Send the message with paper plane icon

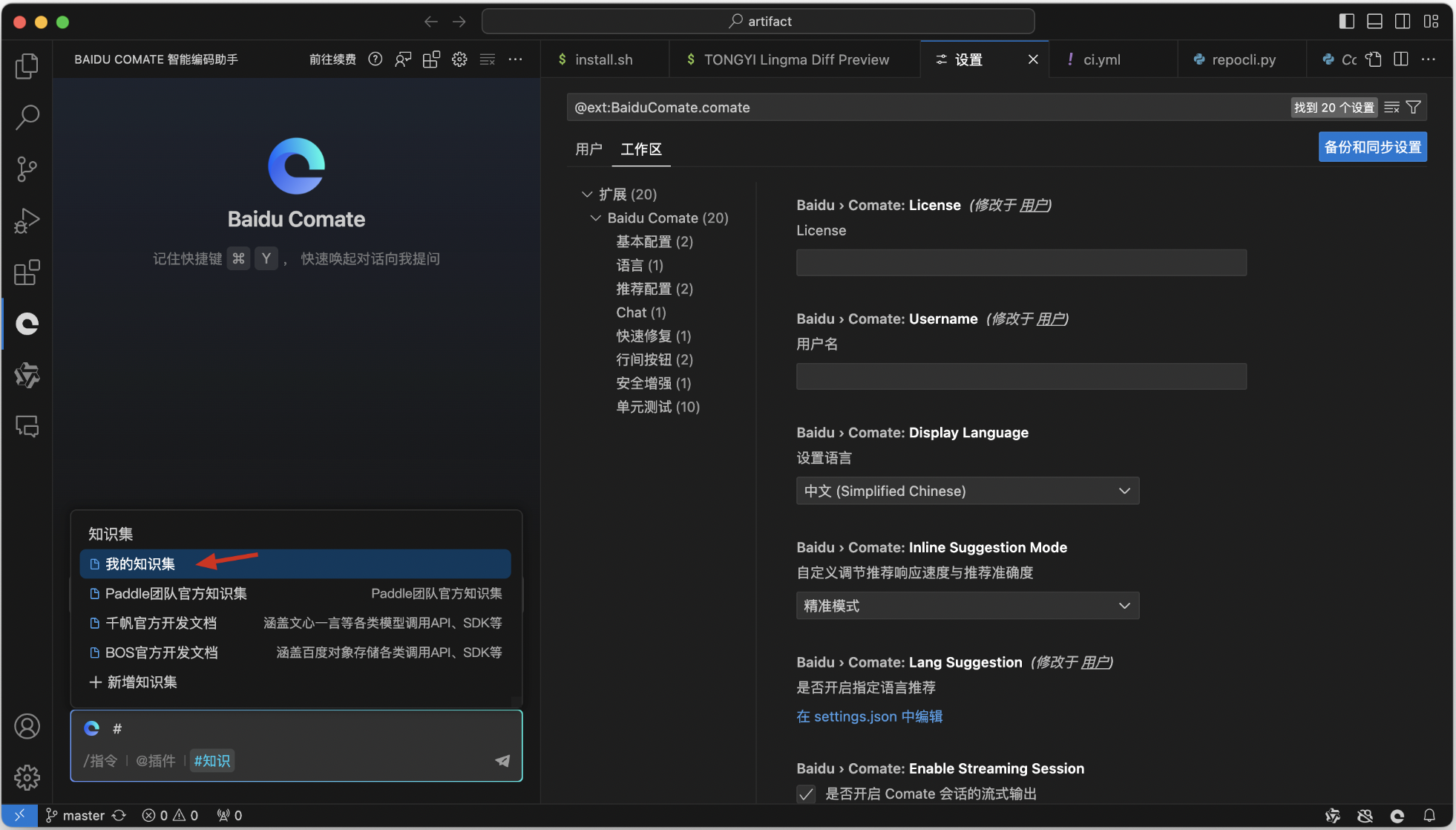point(502,760)
